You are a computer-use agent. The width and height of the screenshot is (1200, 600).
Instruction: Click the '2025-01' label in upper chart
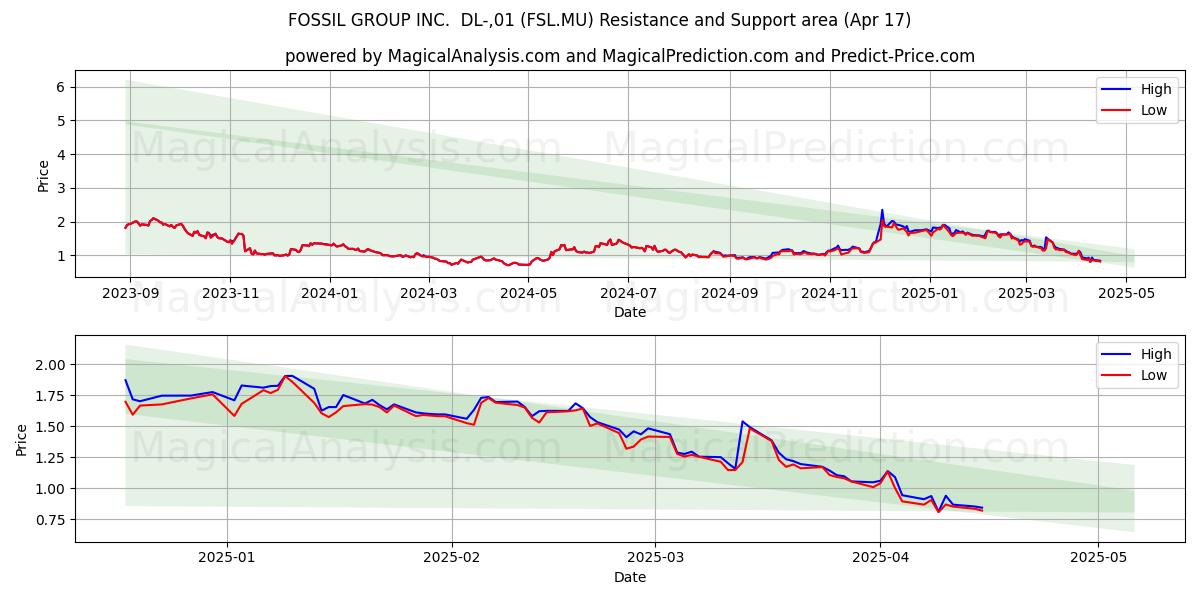[x=930, y=293]
